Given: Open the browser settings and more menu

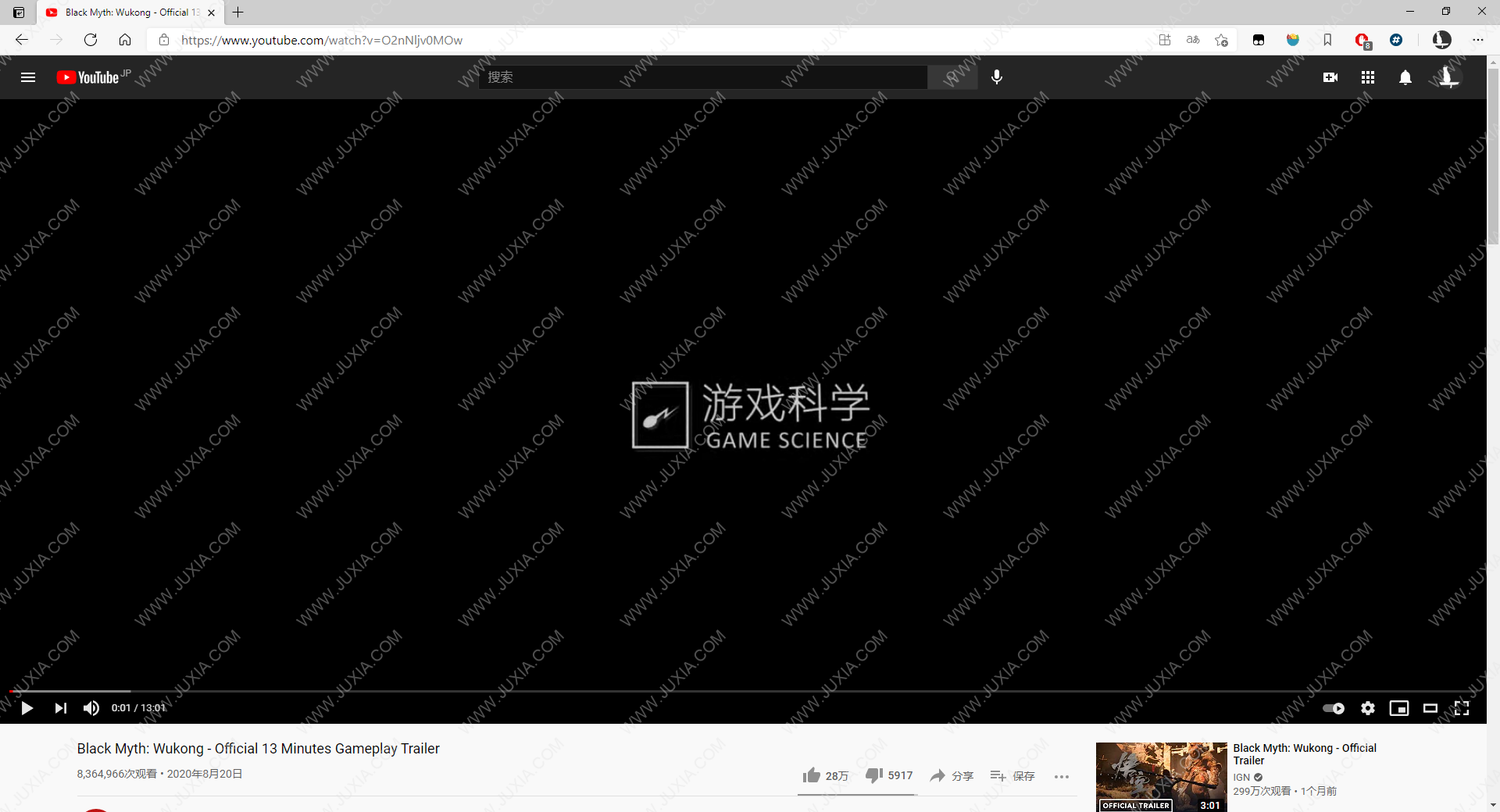Looking at the screenshot, I should 1478,40.
